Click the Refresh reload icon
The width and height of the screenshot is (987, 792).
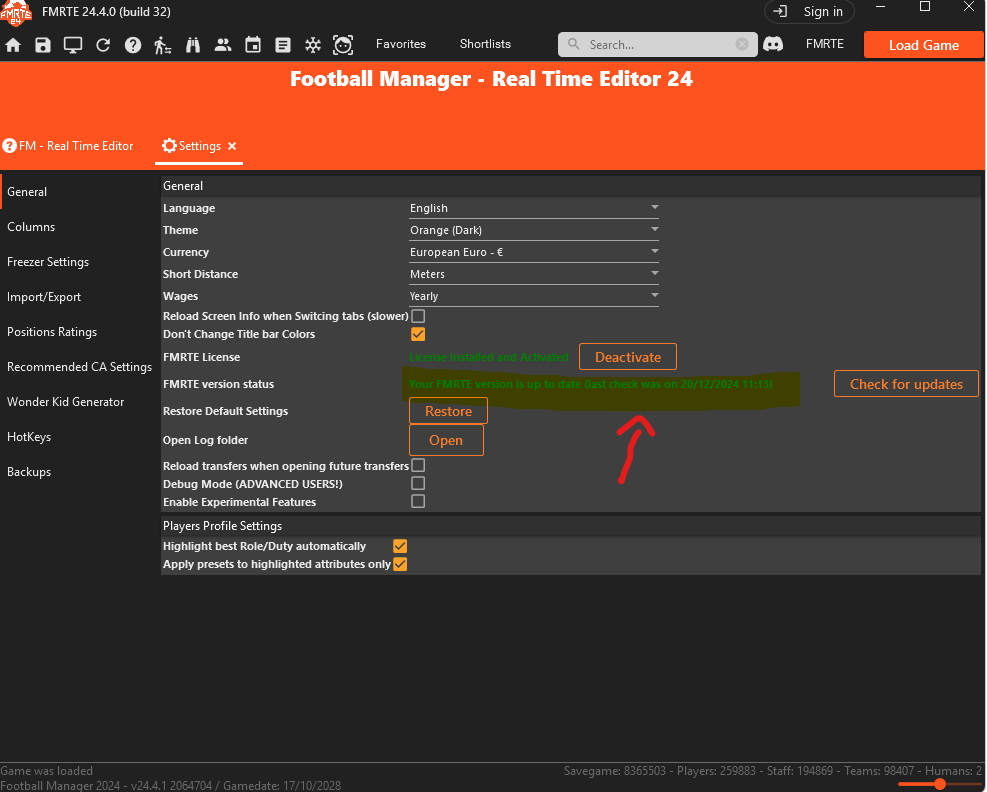coord(103,45)
